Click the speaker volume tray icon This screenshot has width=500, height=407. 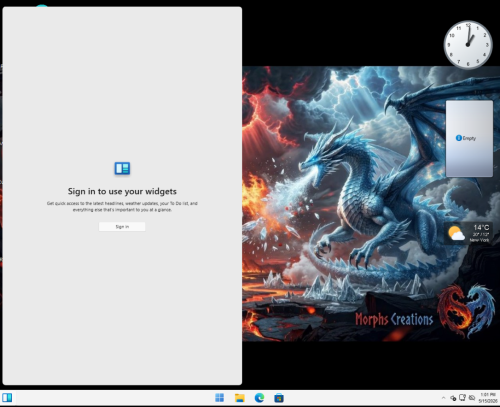[453, 398]
